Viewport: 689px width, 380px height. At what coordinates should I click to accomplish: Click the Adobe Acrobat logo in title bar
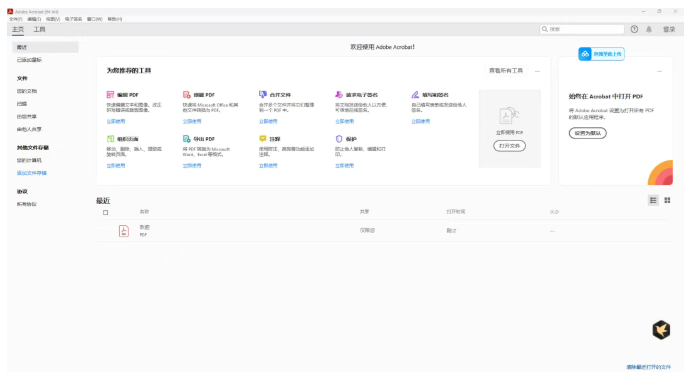click(10, 11)
